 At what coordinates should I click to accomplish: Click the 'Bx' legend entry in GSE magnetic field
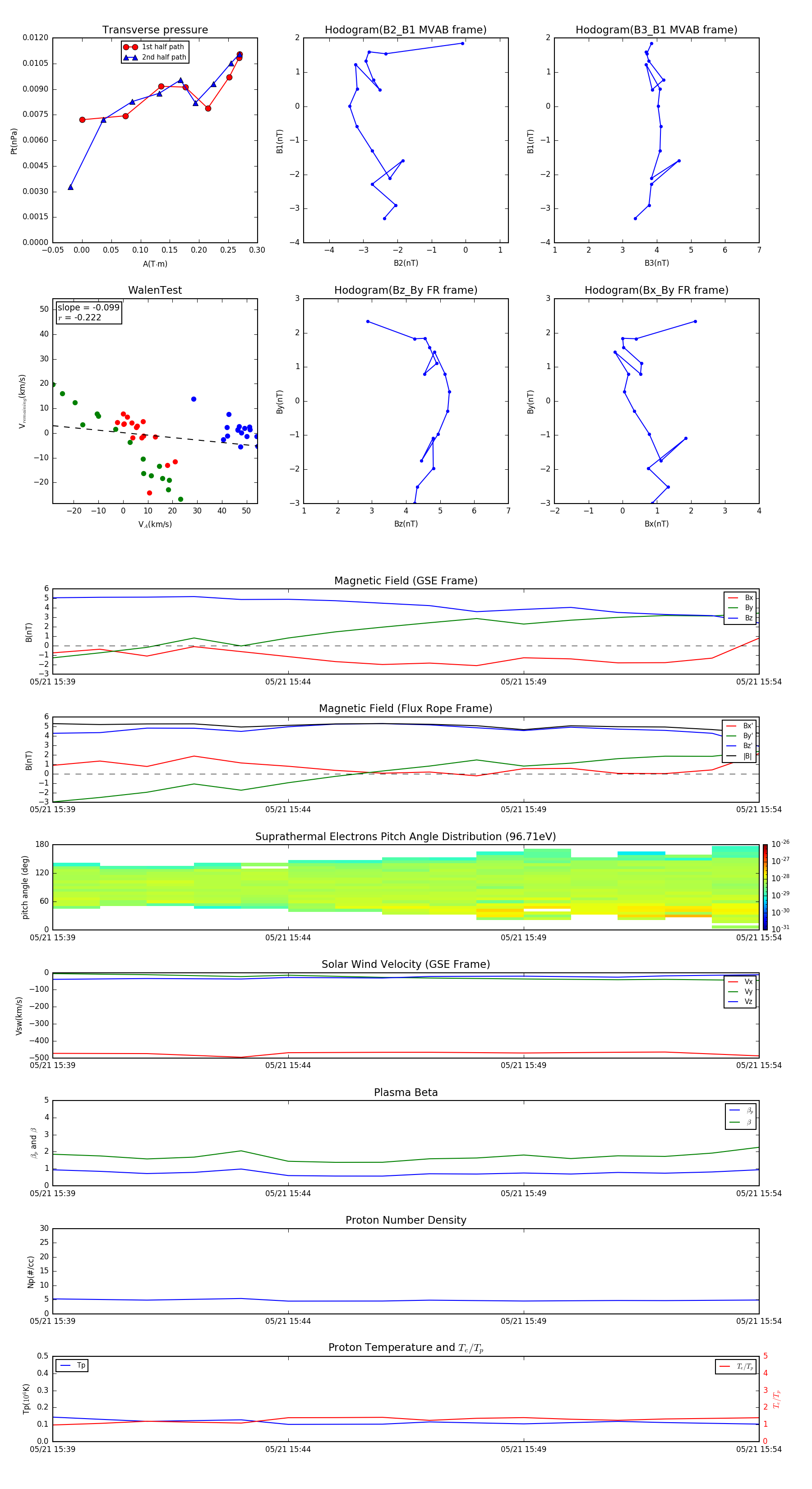[x=741, y=598]
